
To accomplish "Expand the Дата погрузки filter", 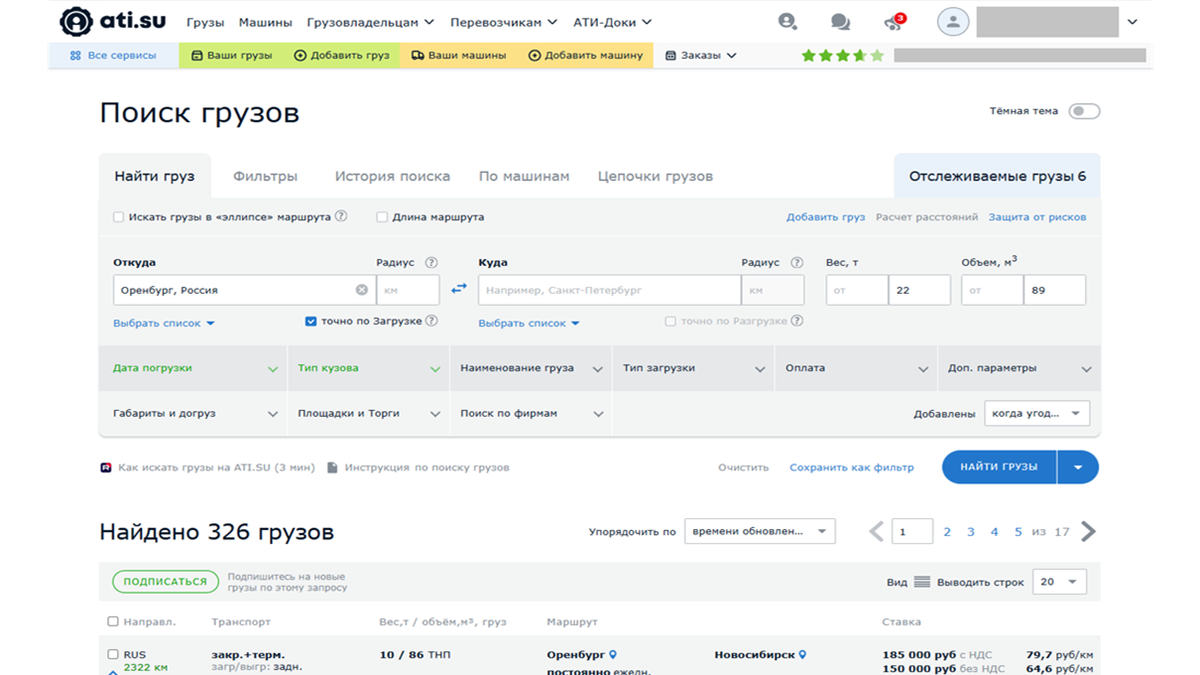I will pyautogui.click(x=193, y=368).
